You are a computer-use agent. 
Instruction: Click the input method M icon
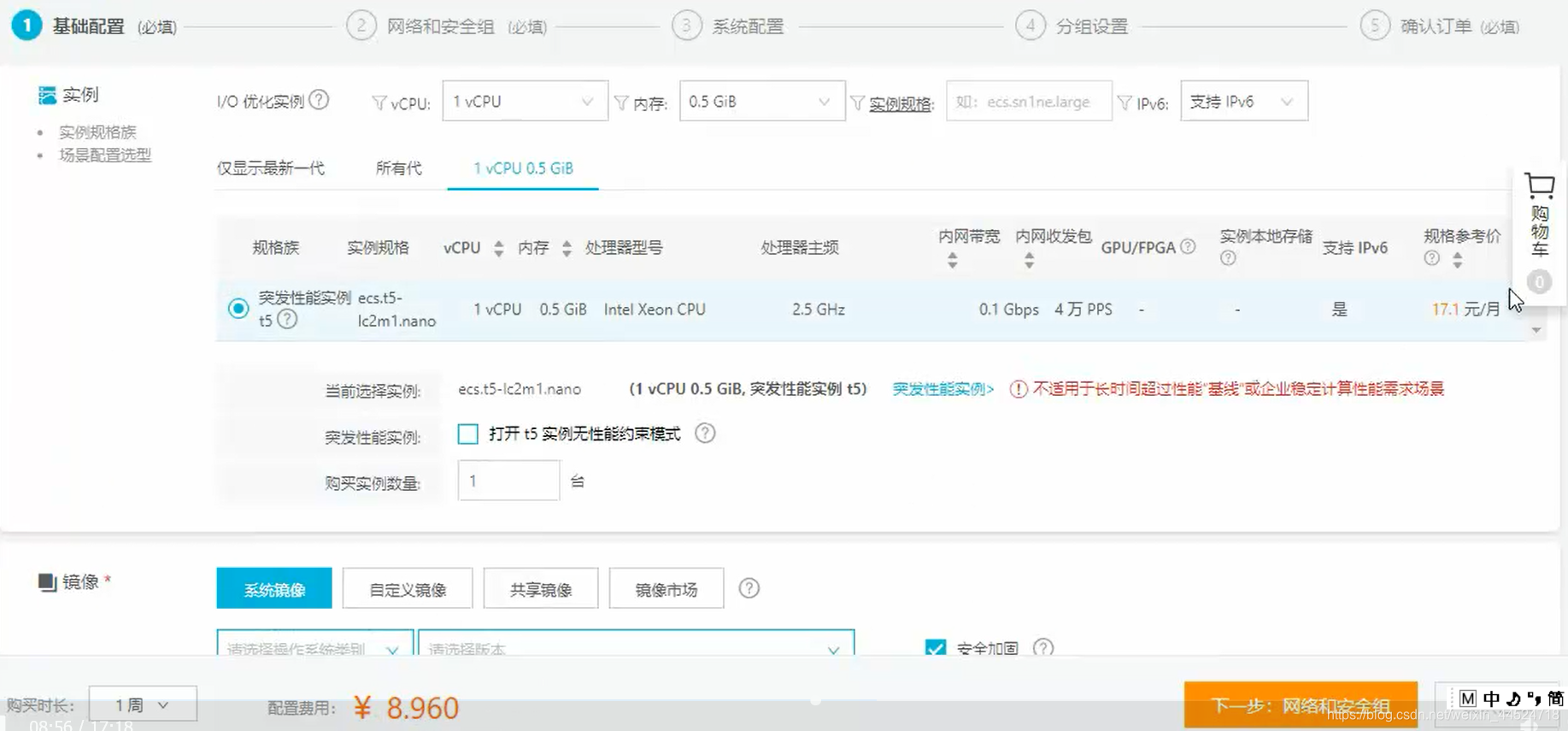pyautogui.click(x=1467, y=699)
